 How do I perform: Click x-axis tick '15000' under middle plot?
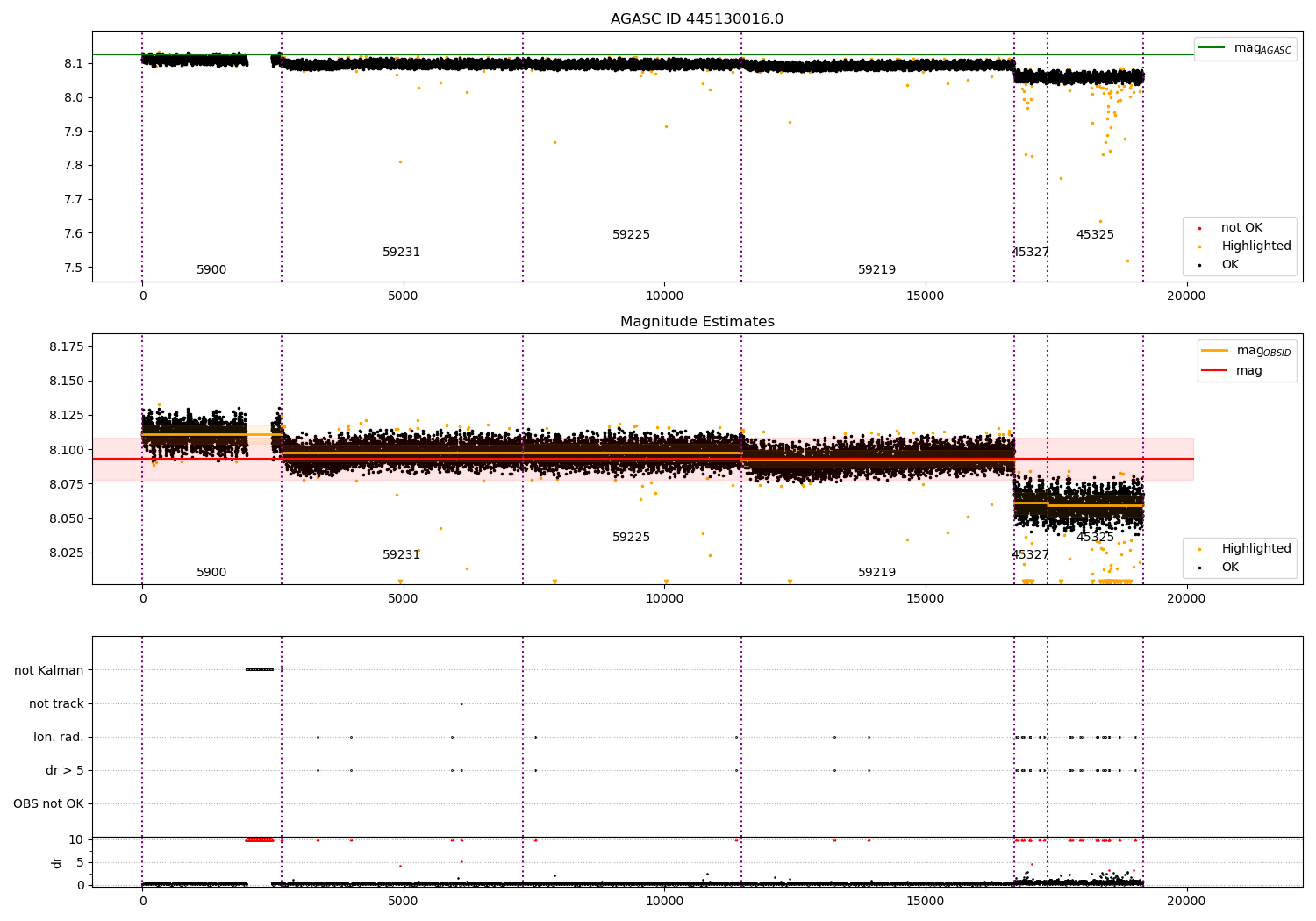(x=925, y=599)
